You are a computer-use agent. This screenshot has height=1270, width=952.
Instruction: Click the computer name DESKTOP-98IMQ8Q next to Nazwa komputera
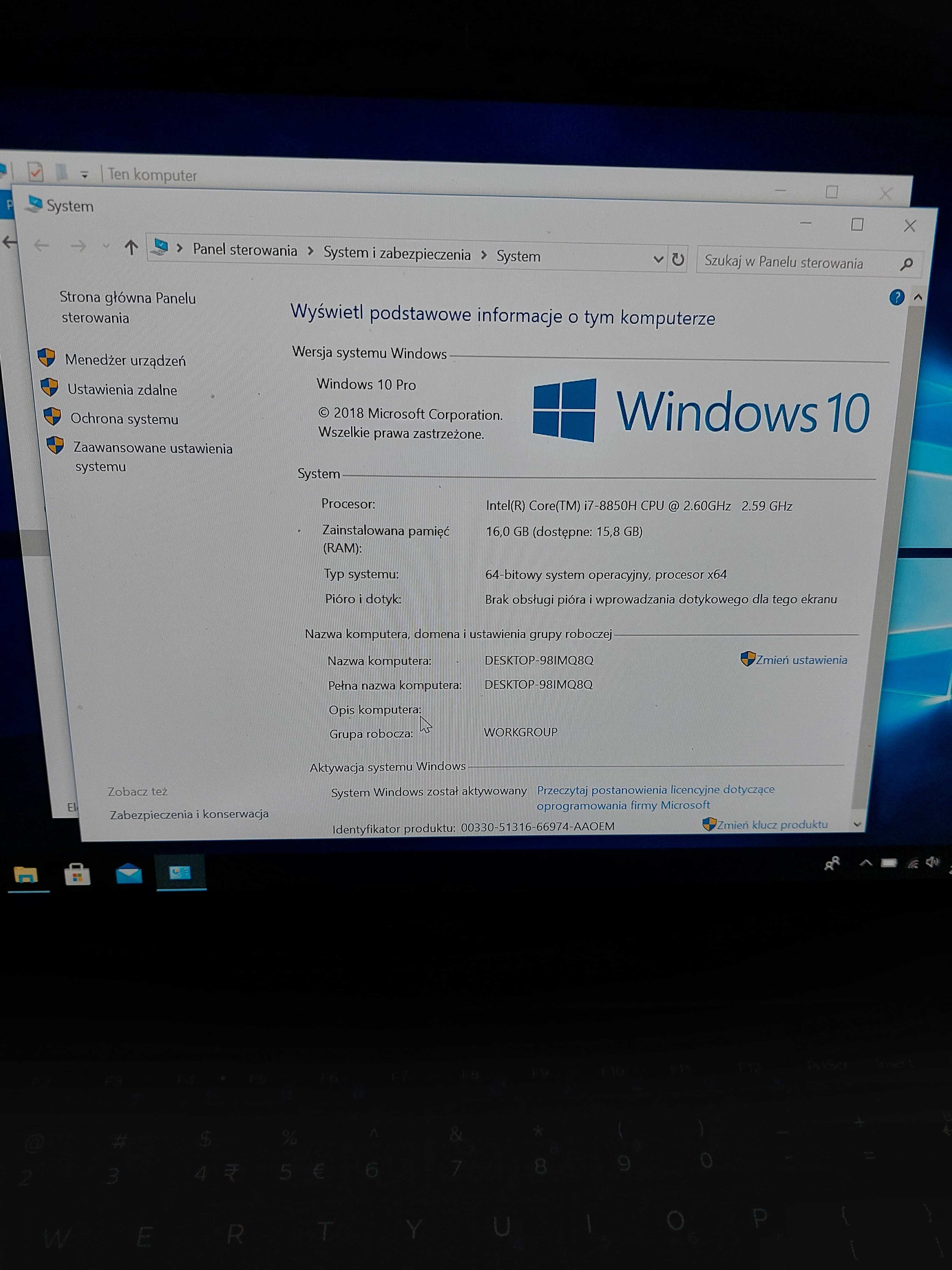point(539,660)
